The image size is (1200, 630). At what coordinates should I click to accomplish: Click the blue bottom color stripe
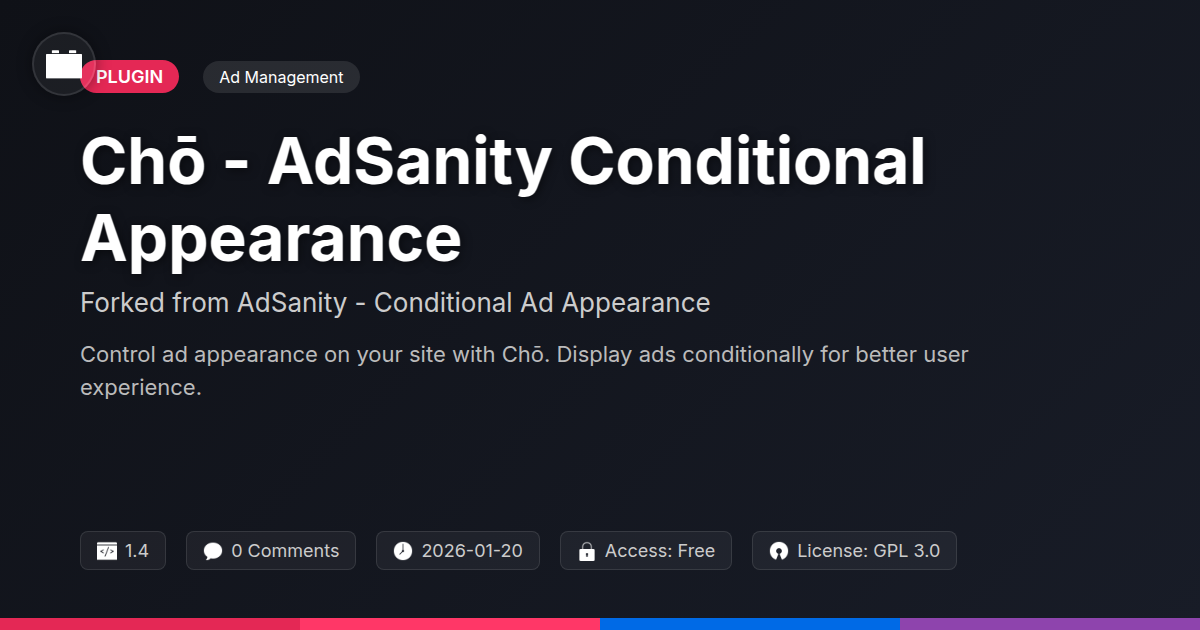(x=750, y=623)
